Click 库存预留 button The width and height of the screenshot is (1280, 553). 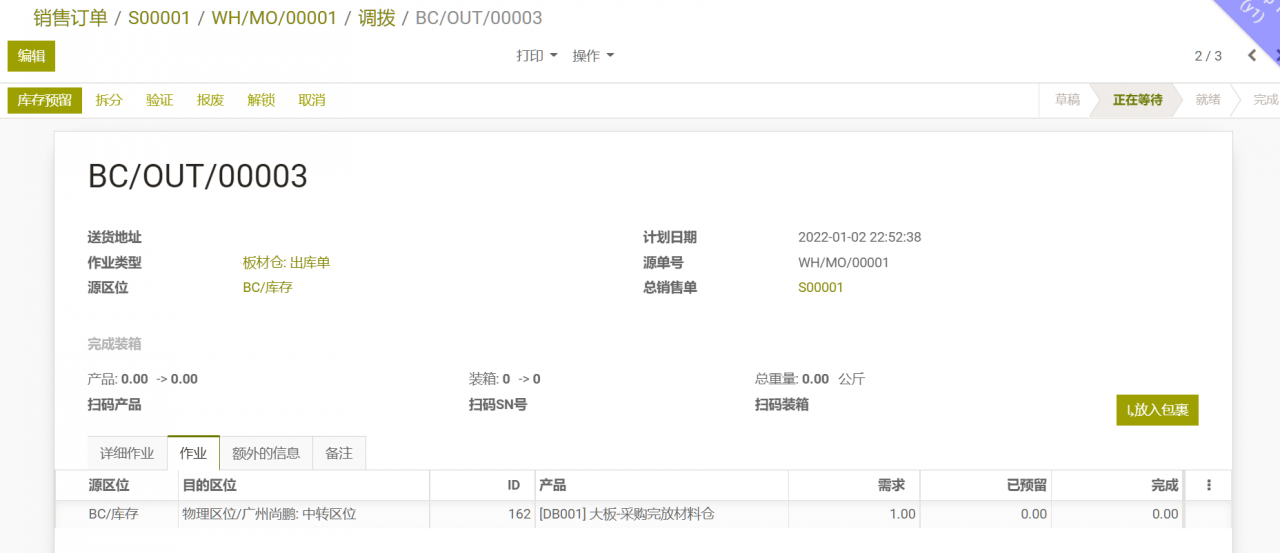(x=45, y=100)
